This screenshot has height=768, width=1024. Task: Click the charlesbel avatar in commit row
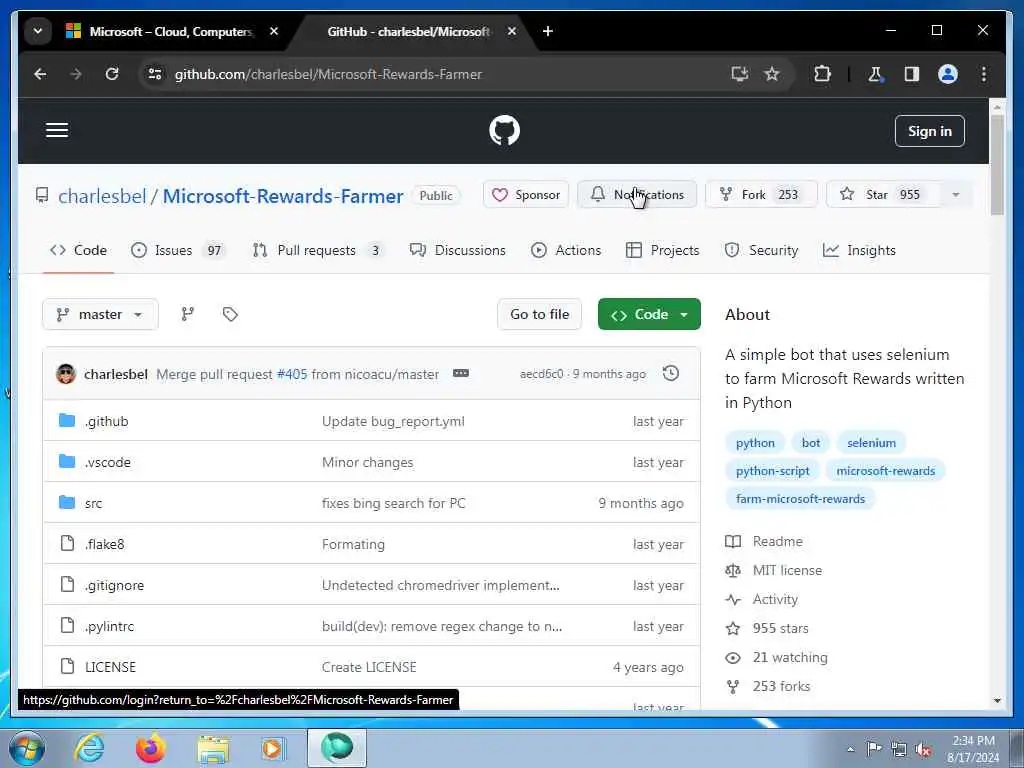pos(66,374)
